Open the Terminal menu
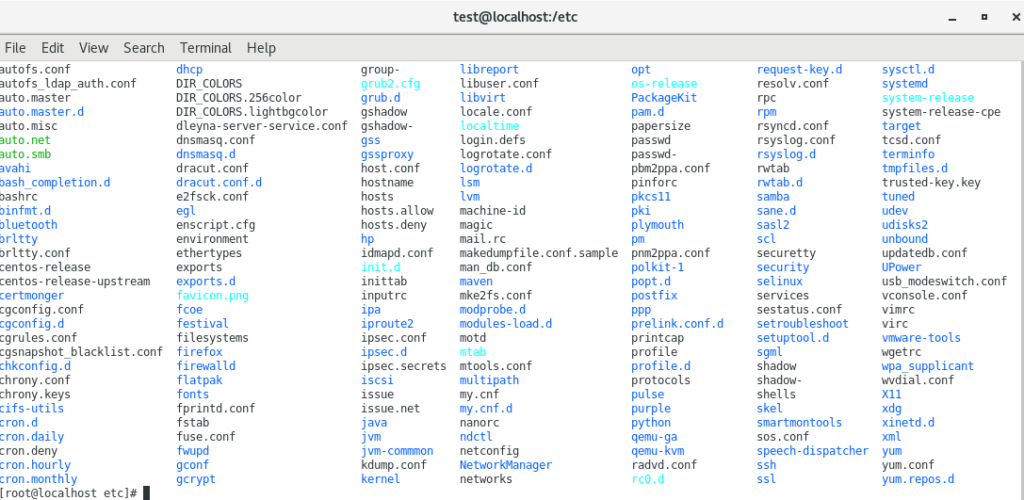The width and height of the screenshot is (1024, 500). tap(206, 48)
